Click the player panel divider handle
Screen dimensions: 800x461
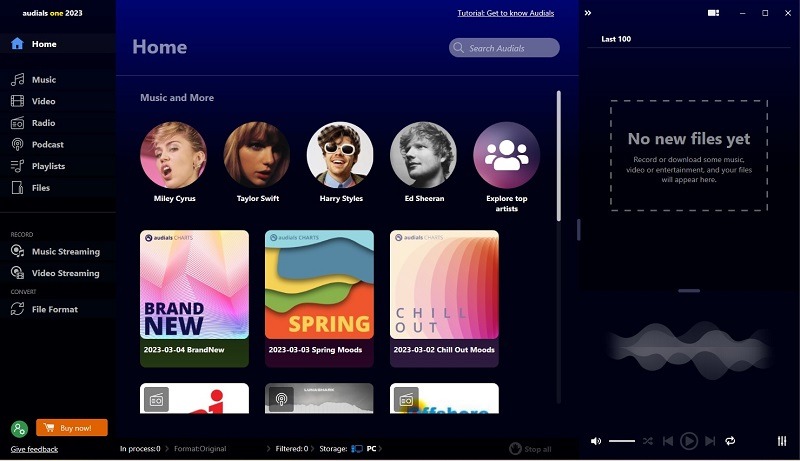point(689,291)
